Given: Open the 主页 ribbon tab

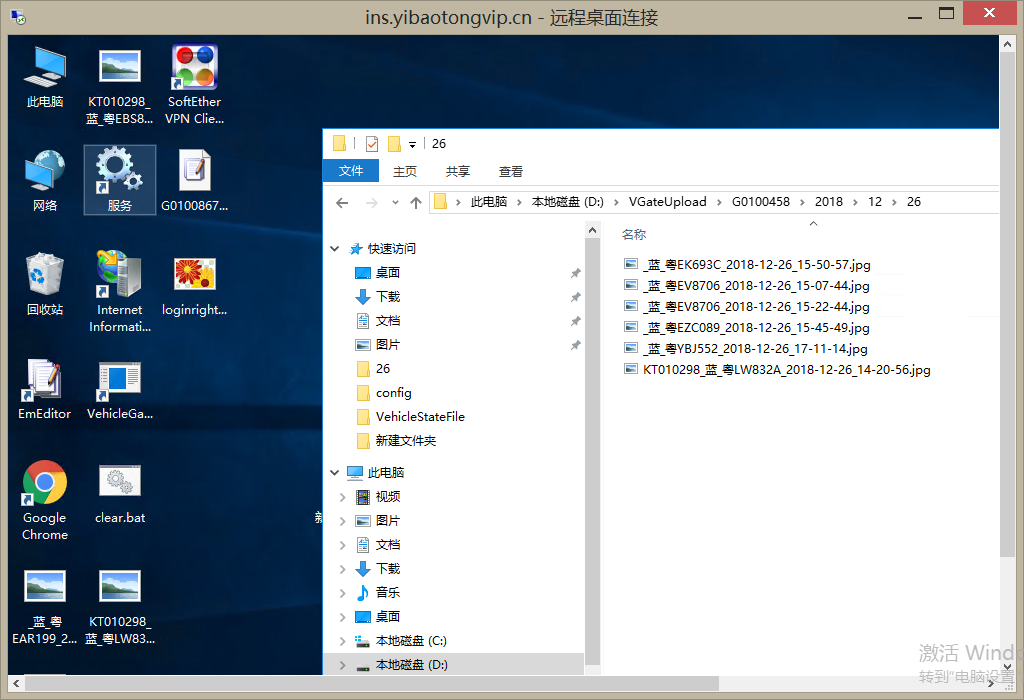Looking at the screenshot, I should tap(405, 172).
